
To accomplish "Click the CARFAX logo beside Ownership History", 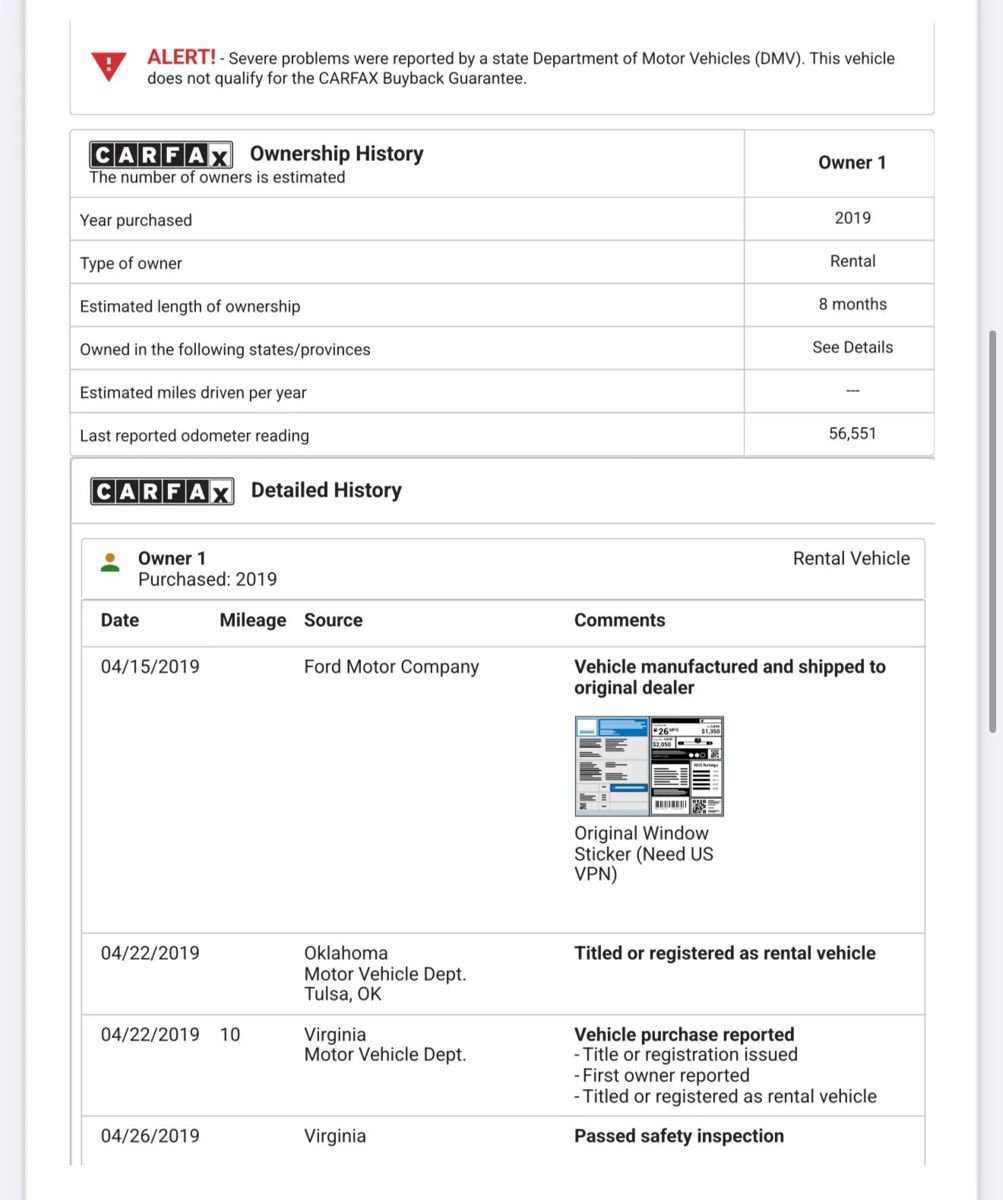I will click(161, 155).
